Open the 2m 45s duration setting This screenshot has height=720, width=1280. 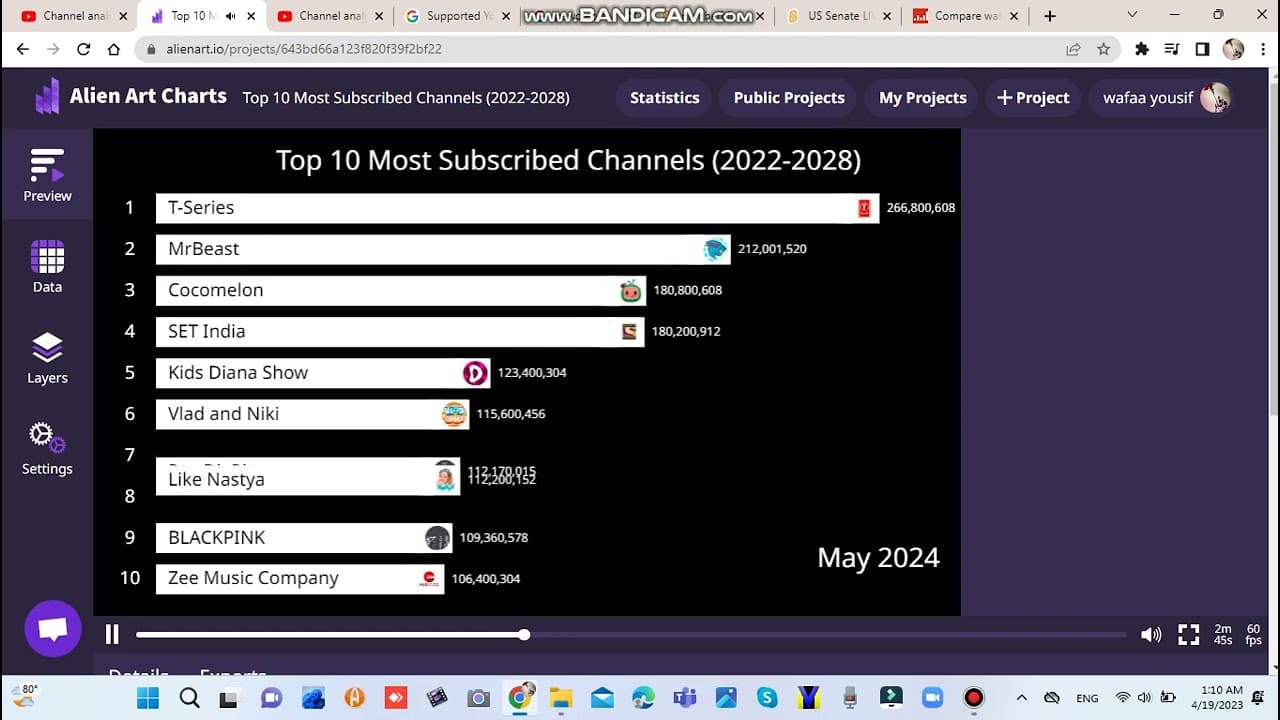click(x=1223, y=635)
